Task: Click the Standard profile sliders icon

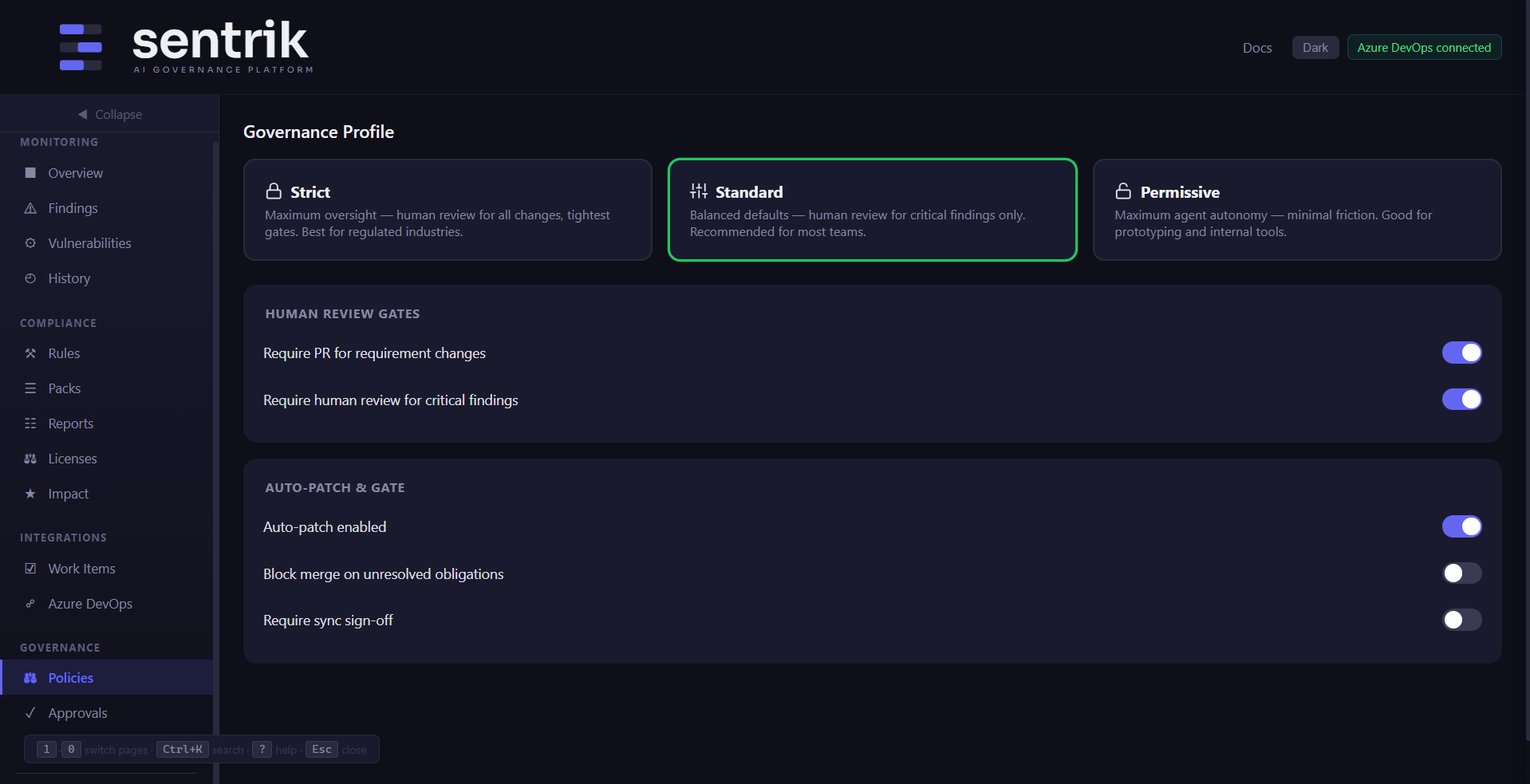Action: pos(699,191)
